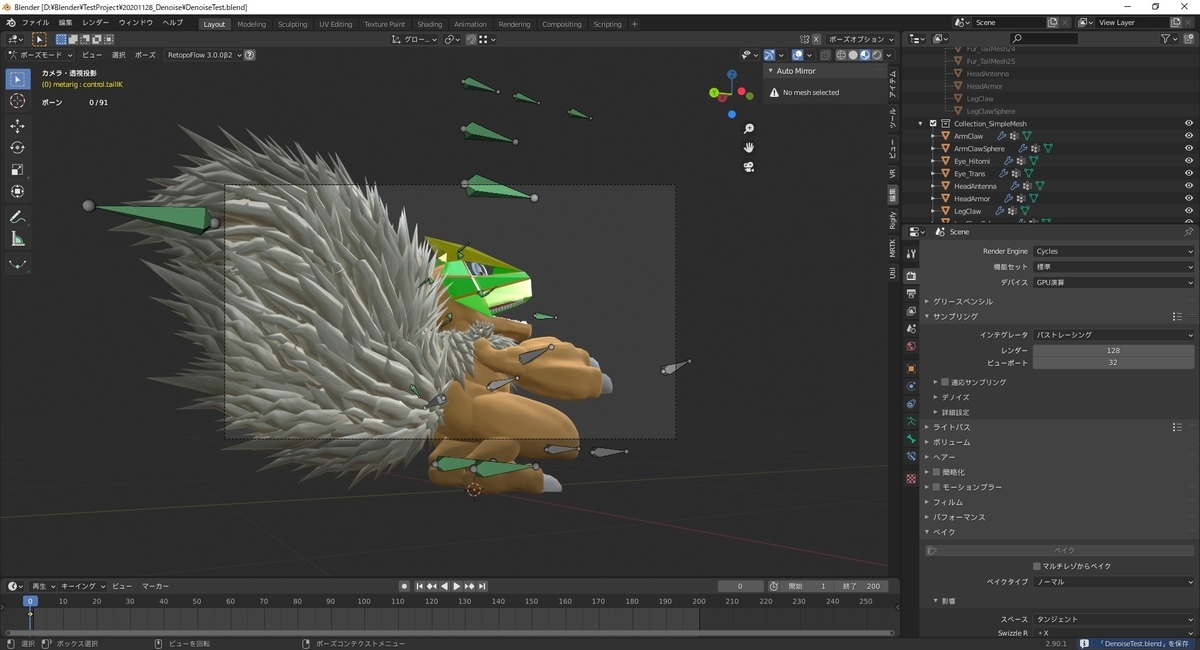Uncheck the Collection_SimpleMesh collection checkbox
The width and height of the screenshot is (1200, 650).
(x=933, y=124)
